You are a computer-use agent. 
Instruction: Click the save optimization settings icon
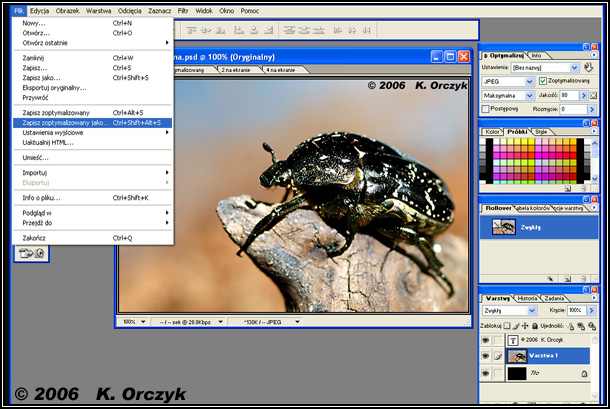(x=587, y=67)
